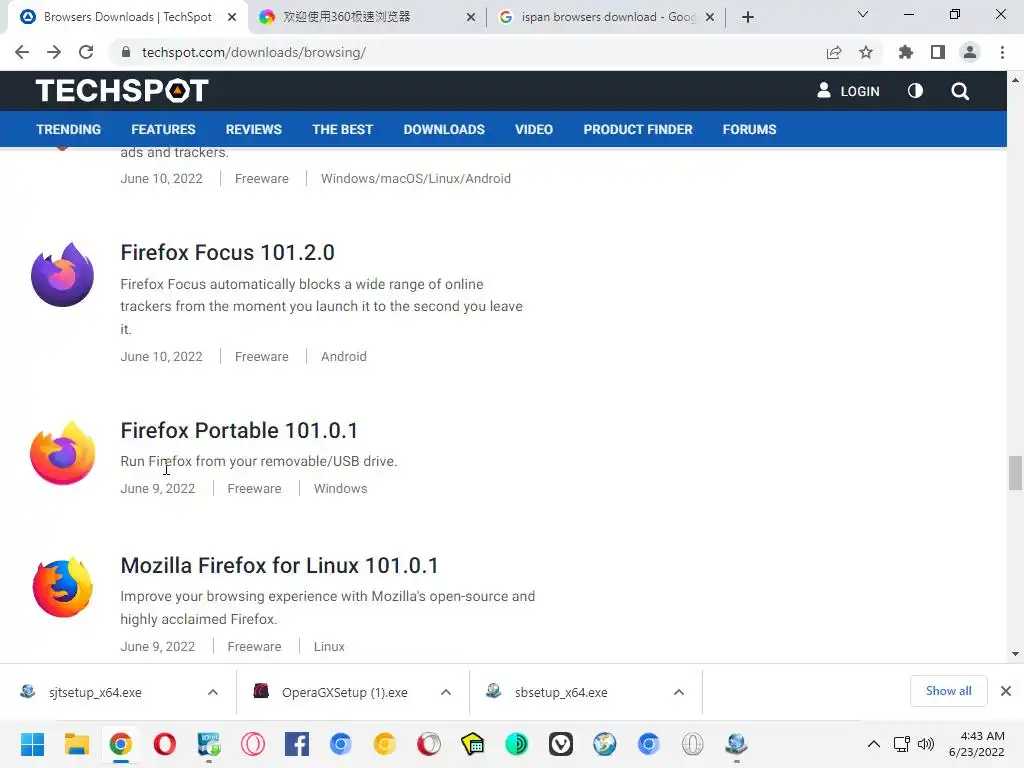Viewport: 1024px width, 768px height.
Task: Expand options for OperaGXSetup (1).exe download
Action: pyautogui.click(x=446, y=692)
